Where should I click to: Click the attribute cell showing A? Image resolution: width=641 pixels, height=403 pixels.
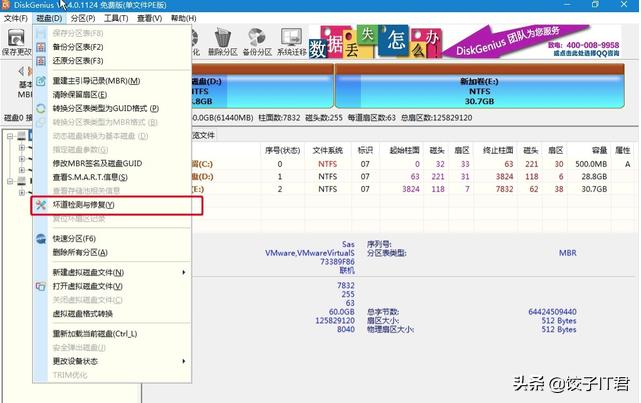(628, 164)
